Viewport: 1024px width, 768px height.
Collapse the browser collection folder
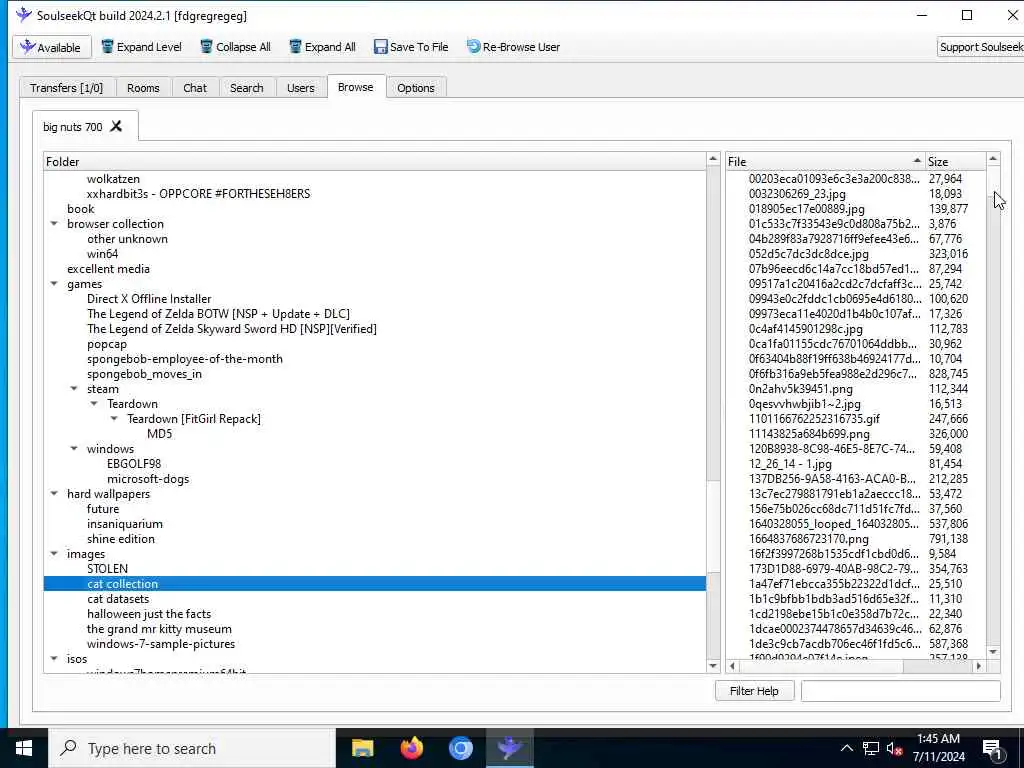coord(54,223)
